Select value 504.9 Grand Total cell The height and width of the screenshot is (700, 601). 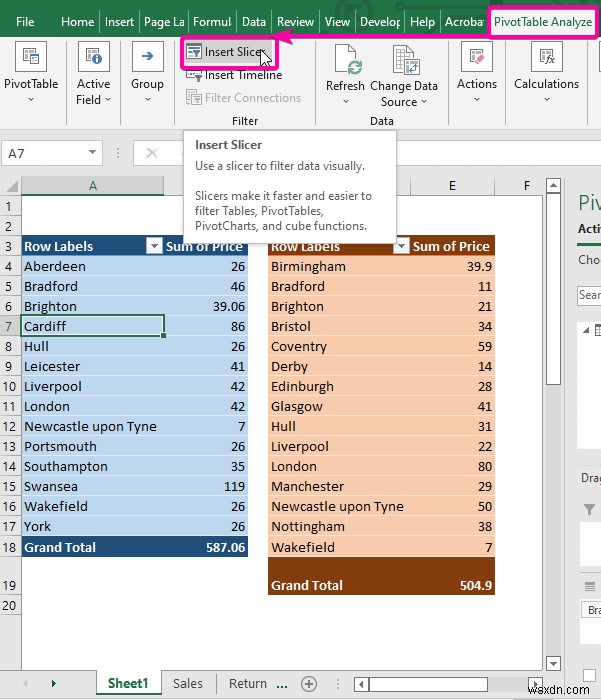(x=452, y=576)
